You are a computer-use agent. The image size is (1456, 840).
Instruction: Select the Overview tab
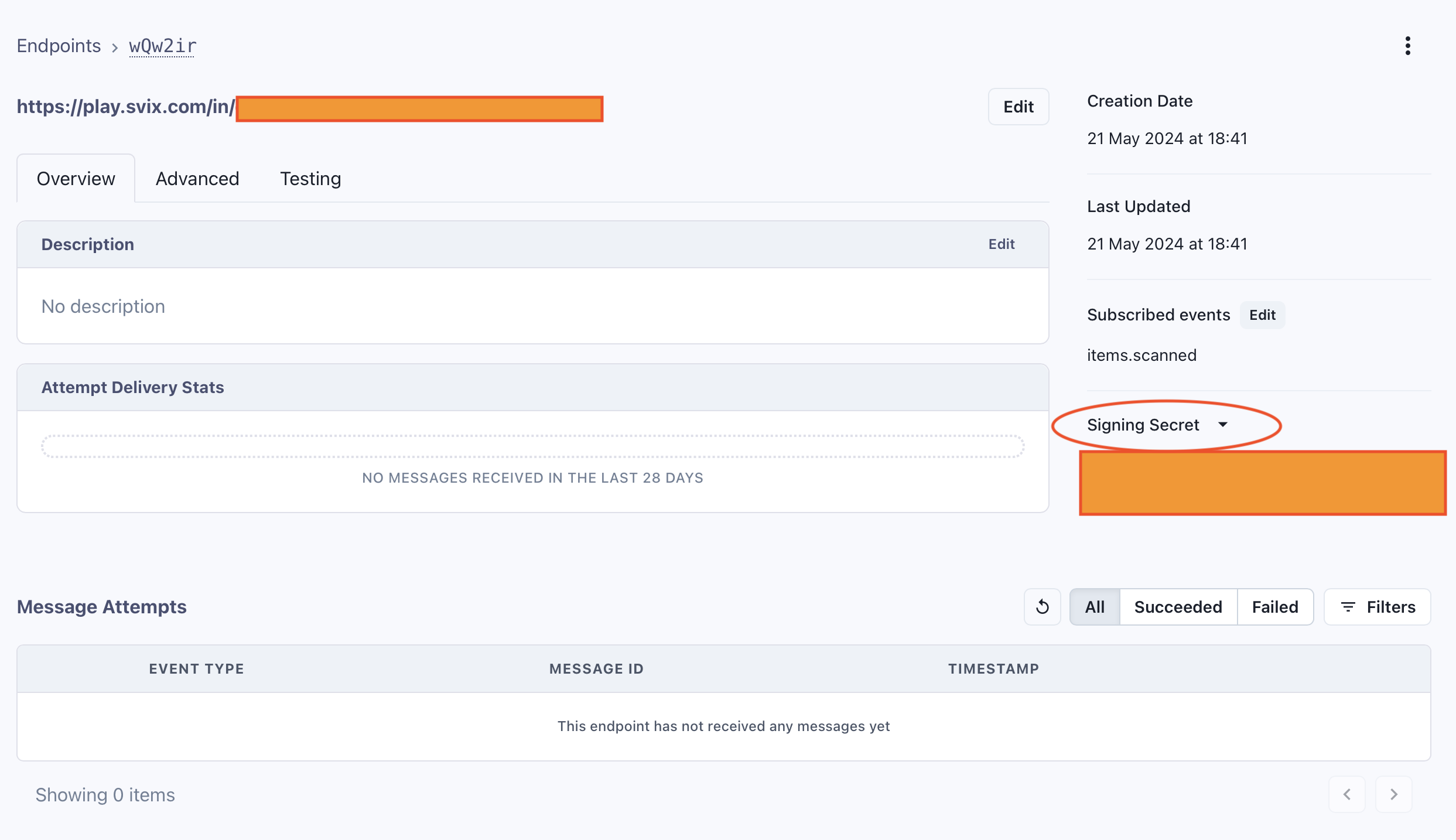(76, 179)
